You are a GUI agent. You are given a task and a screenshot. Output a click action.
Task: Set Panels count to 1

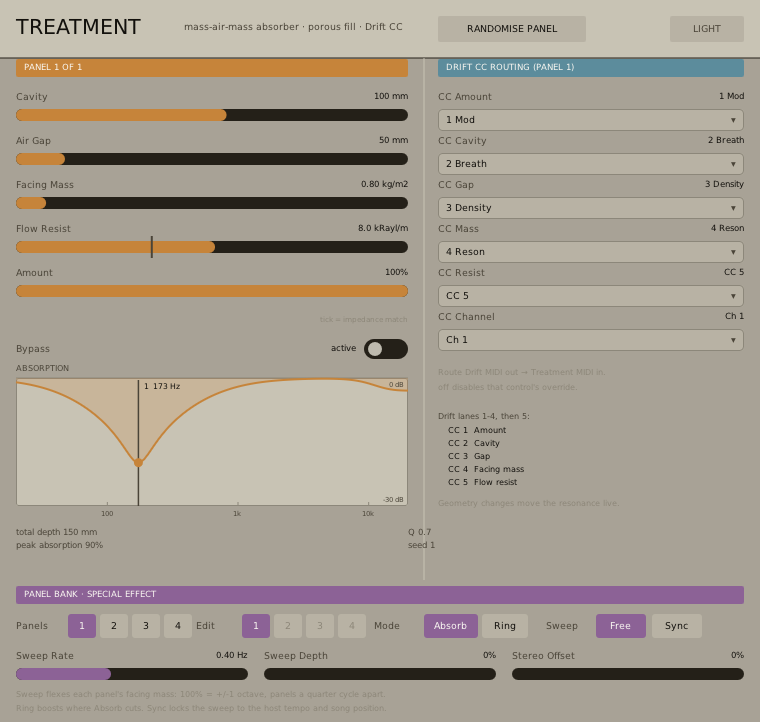(82, 626)
